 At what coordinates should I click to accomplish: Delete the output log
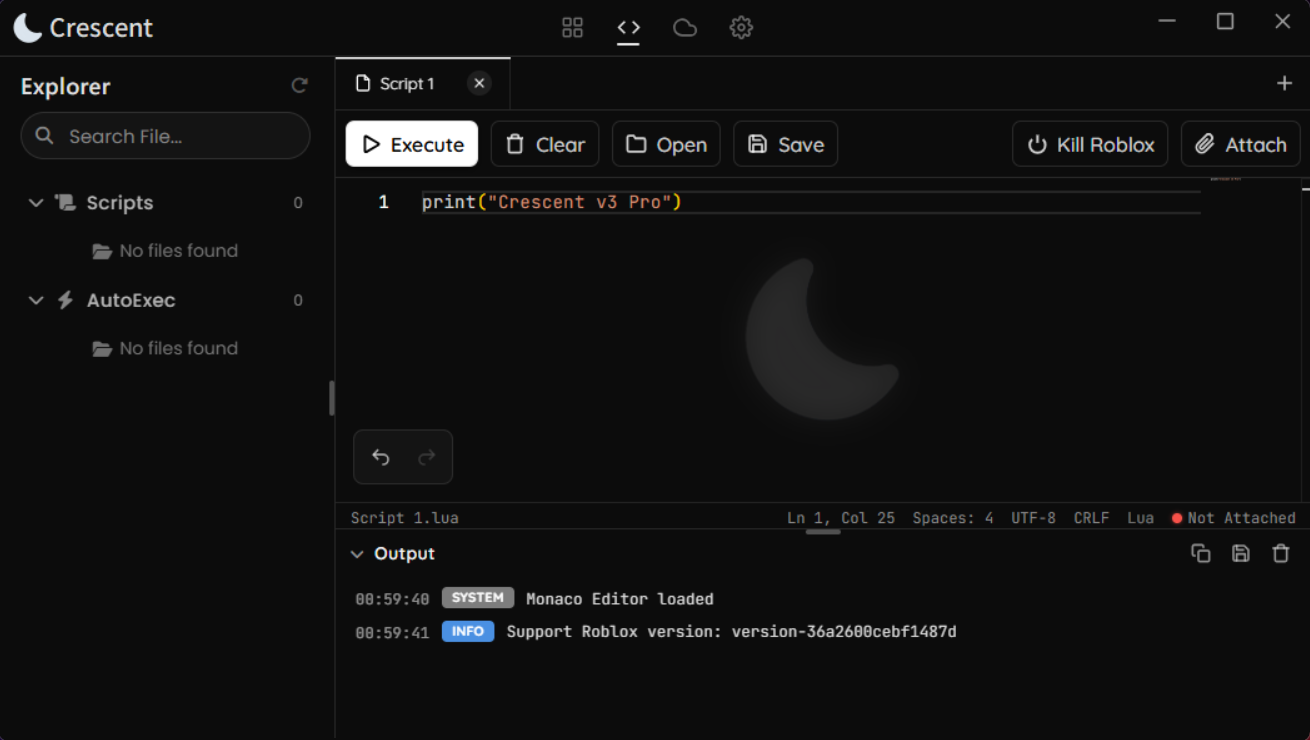(1281, 553)
